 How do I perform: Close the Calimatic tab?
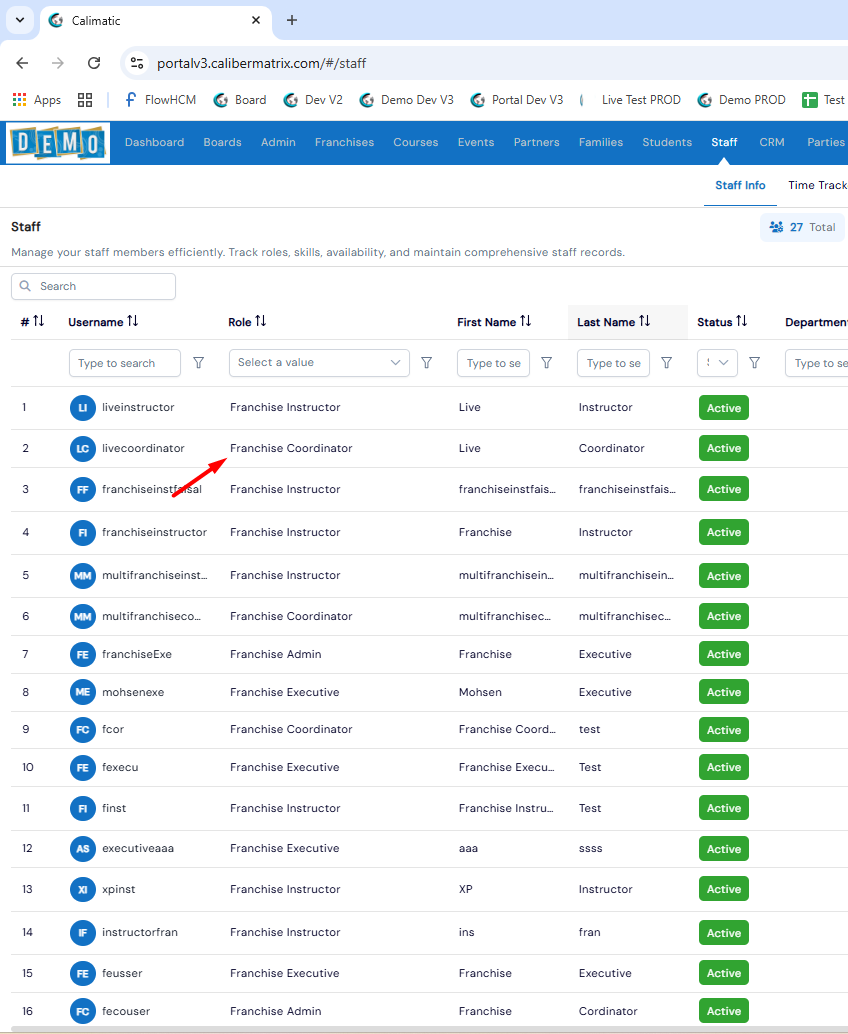[256, 20]
